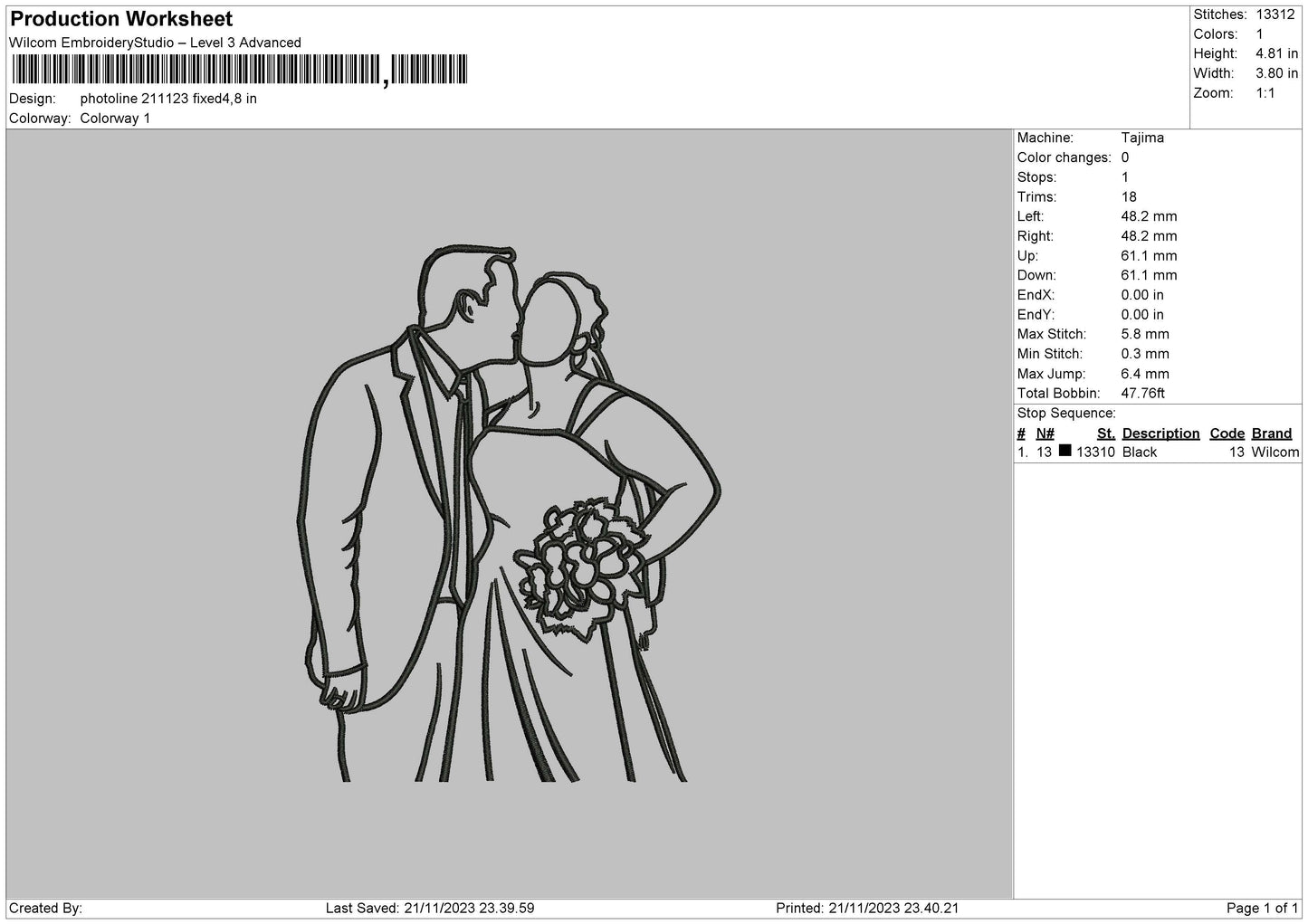Click the 'Brand' column header

[x=1271, y=433]
